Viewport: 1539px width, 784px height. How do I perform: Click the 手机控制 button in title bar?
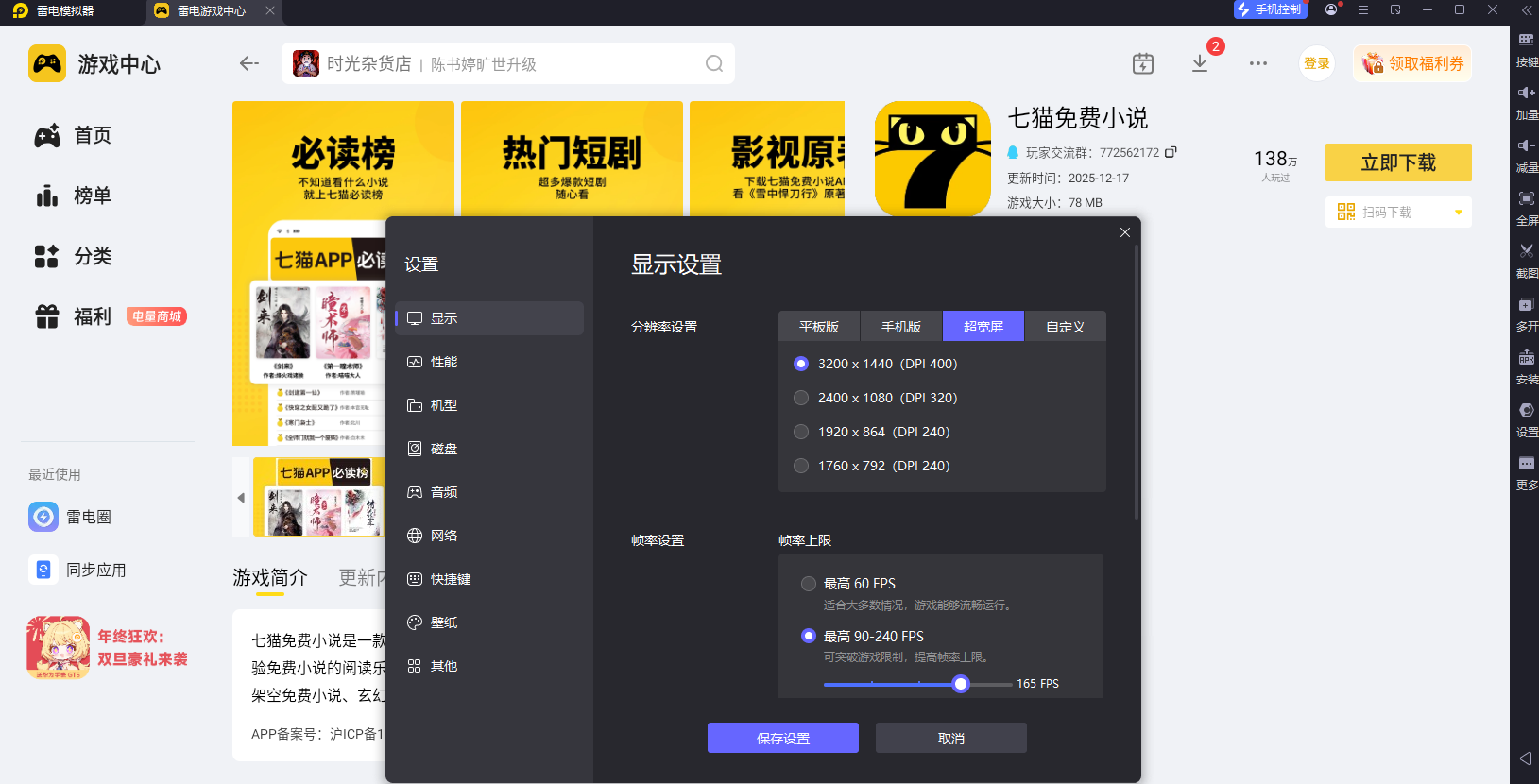coord(1271,9)
